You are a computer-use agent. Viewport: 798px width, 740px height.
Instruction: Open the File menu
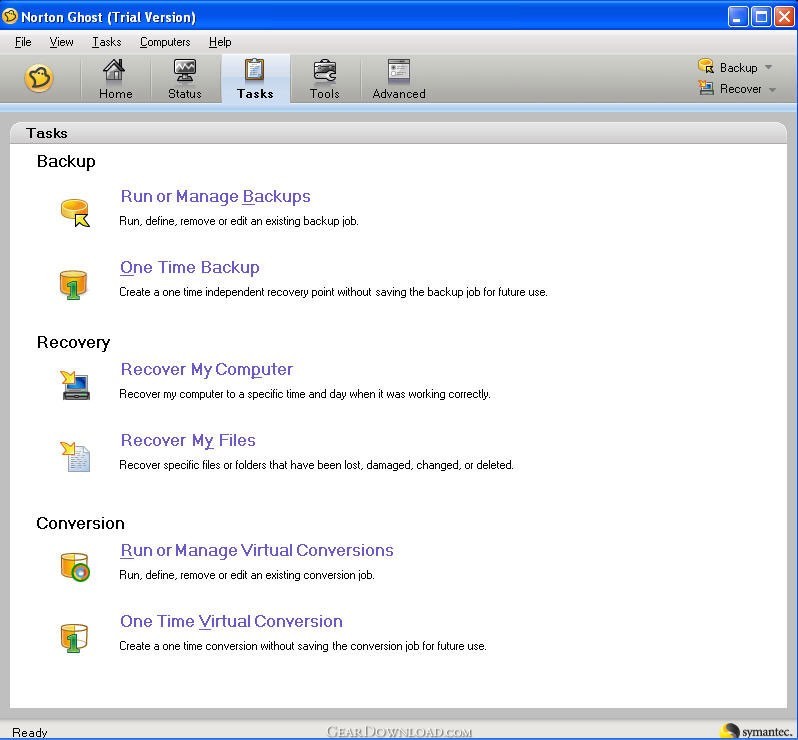pyautogui.click(x=23, y=42)
